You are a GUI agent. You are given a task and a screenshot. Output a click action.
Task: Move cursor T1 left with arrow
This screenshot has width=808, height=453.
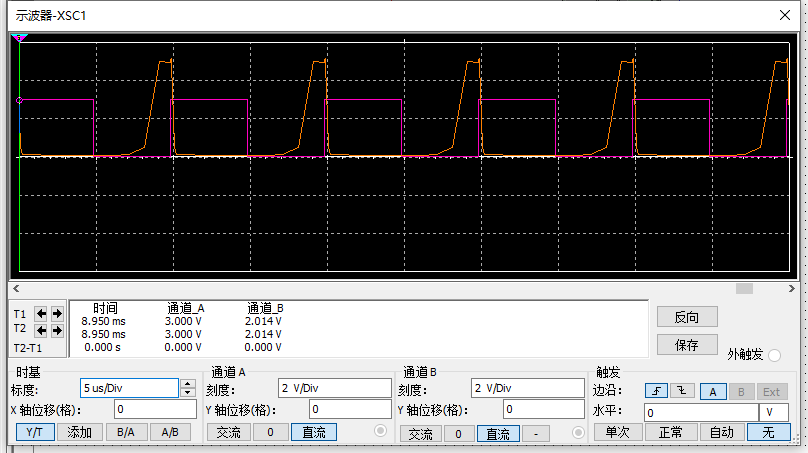coord(41,313)
